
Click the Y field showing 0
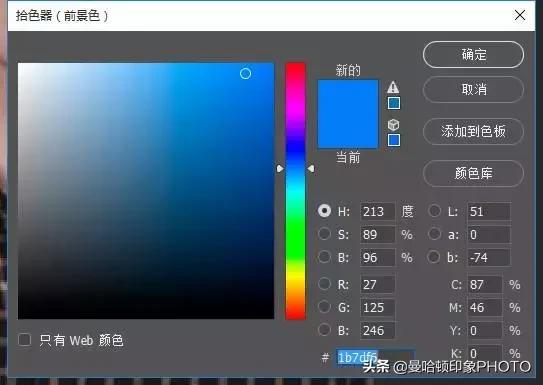(x=485, y=330)
